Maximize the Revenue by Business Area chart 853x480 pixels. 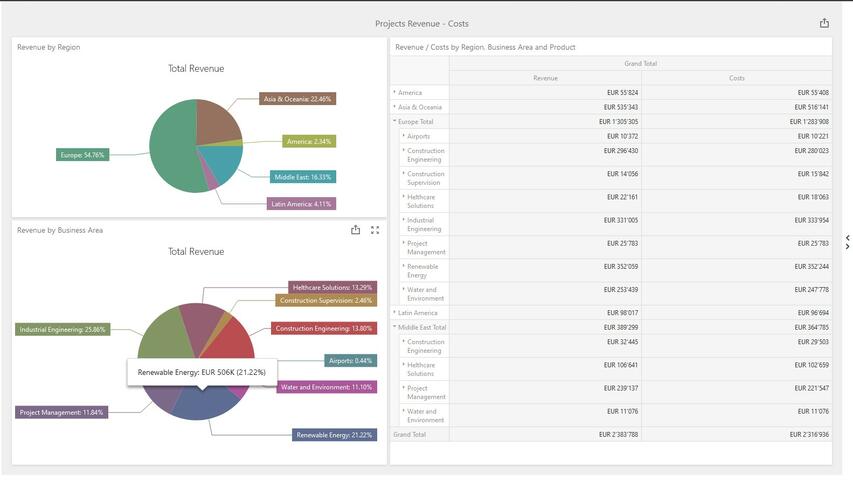375,230
